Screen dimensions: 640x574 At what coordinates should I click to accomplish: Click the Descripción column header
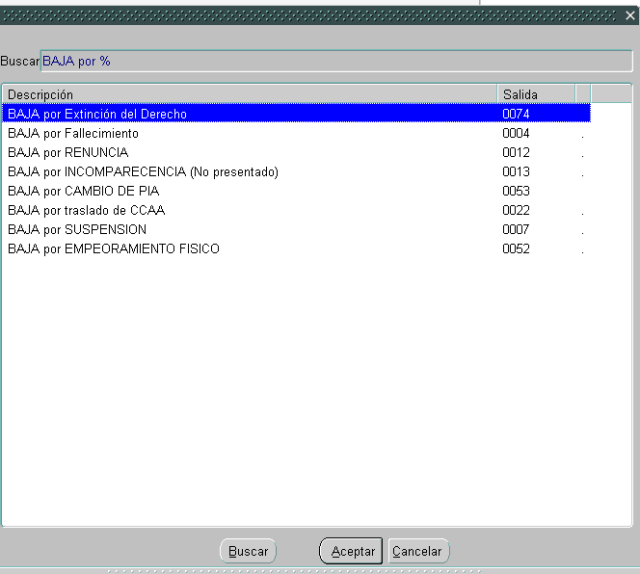[250, 94]
